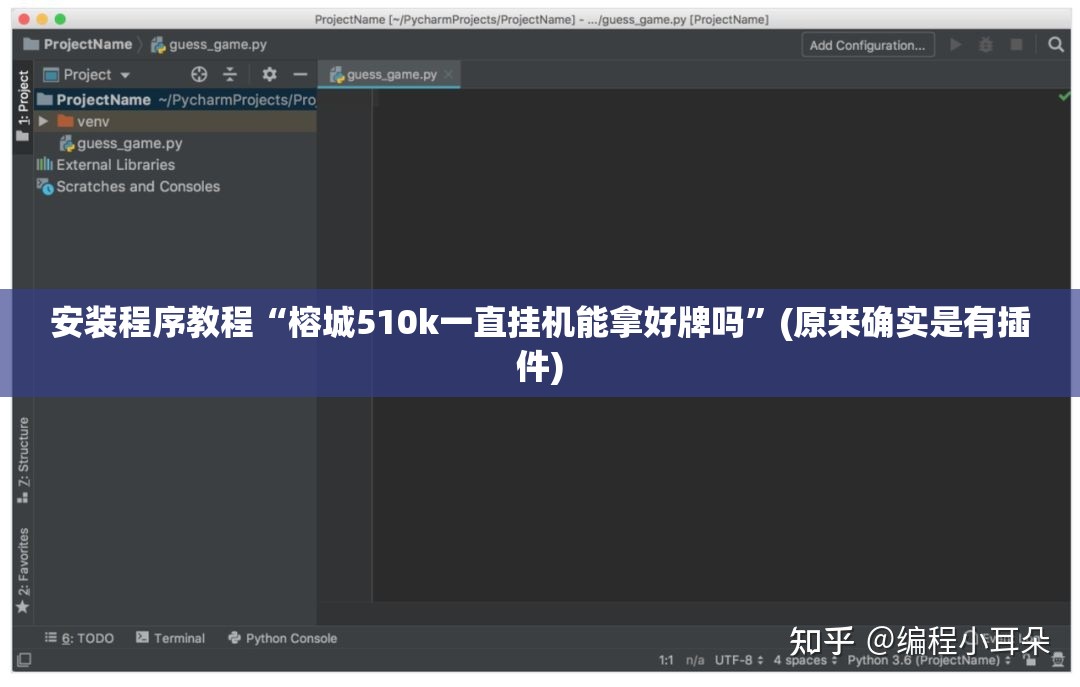Hide the Project panel with minus icon

tap(300, 74)
